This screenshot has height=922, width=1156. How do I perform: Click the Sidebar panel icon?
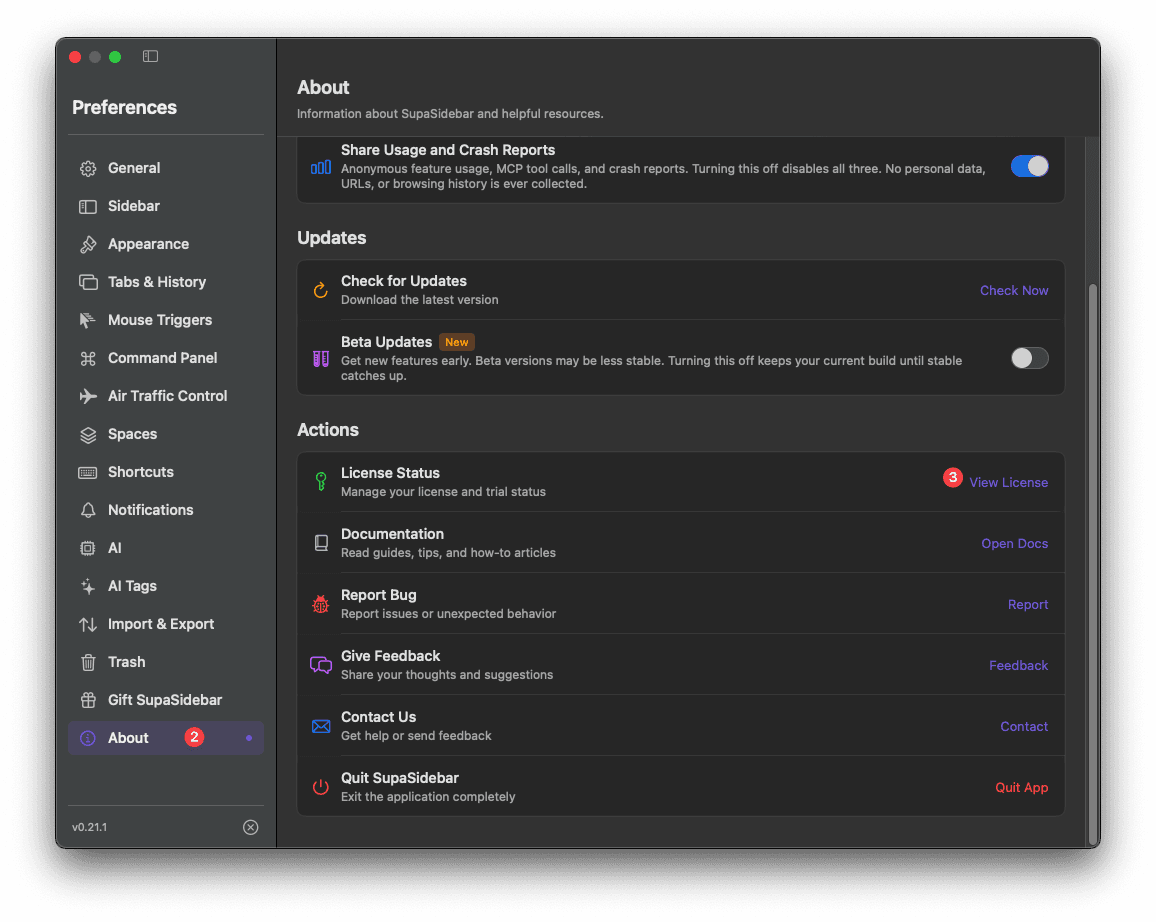click(88, 206)
